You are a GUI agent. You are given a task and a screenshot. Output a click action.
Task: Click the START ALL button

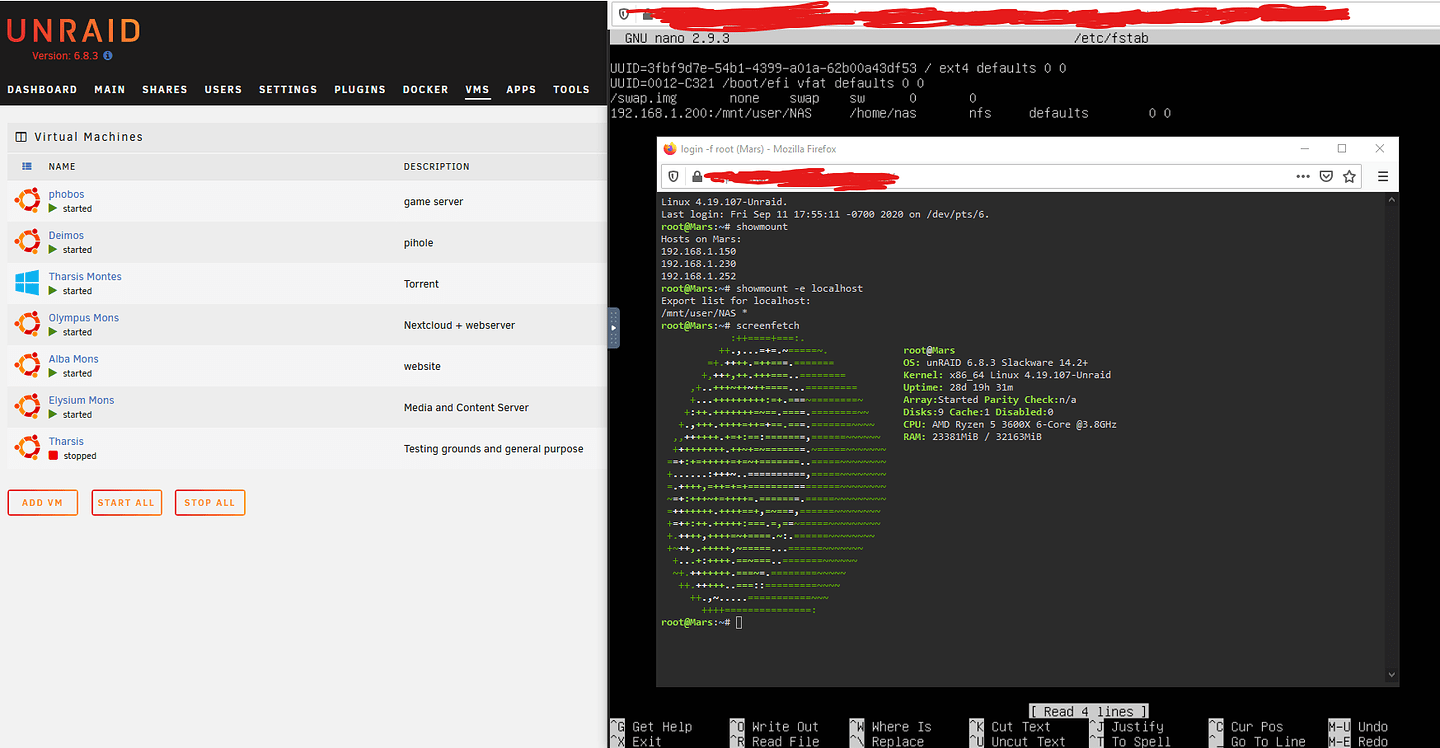coord(126,502)
